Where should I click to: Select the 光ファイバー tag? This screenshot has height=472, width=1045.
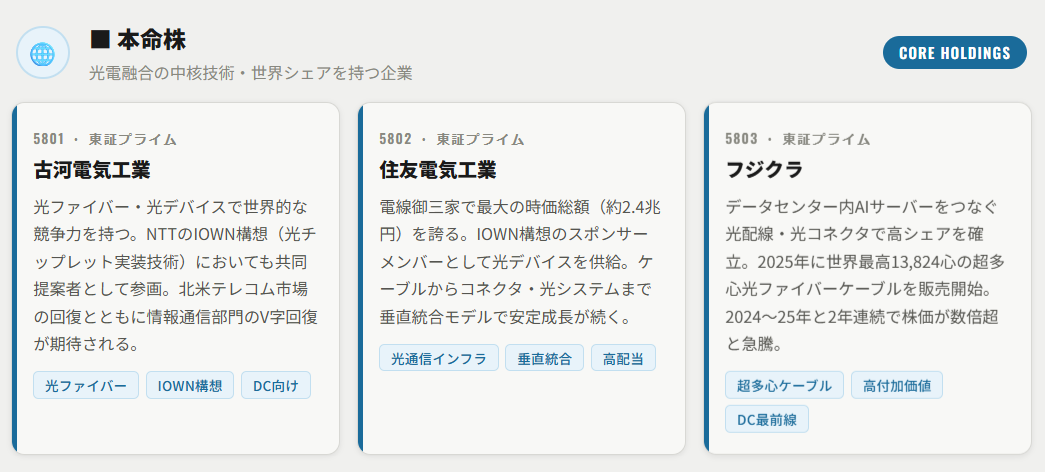[x=86, y=385]
